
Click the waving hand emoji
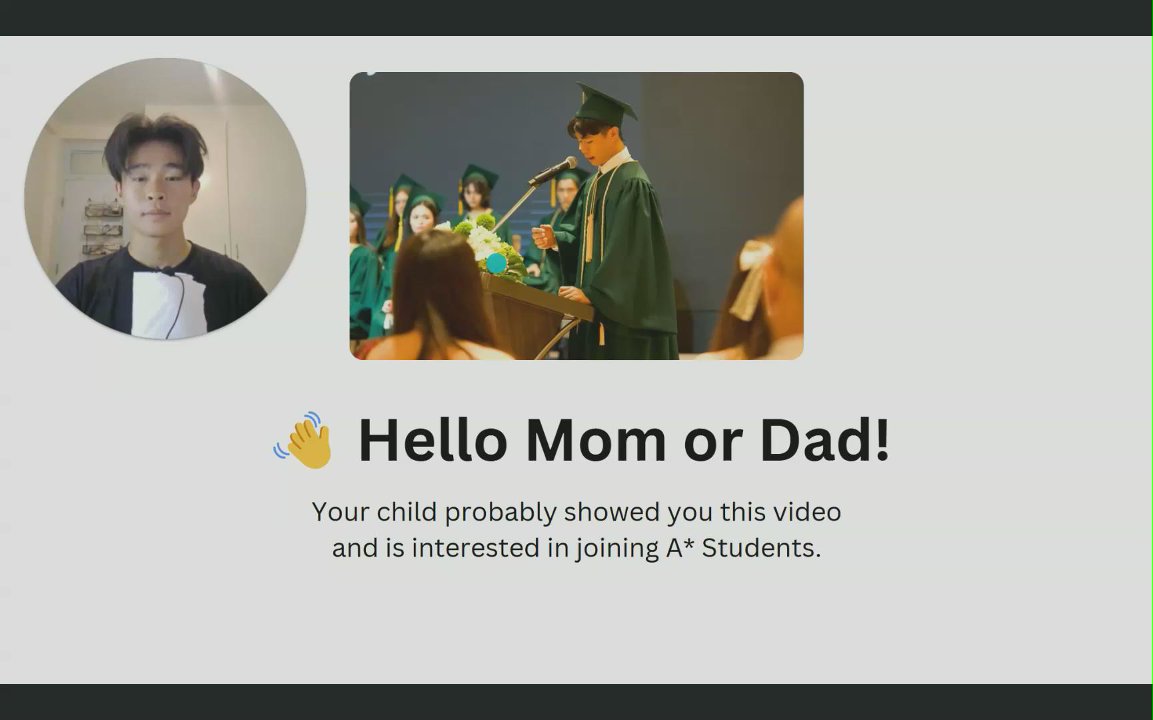pyautogui.click(x=305, y=440)
